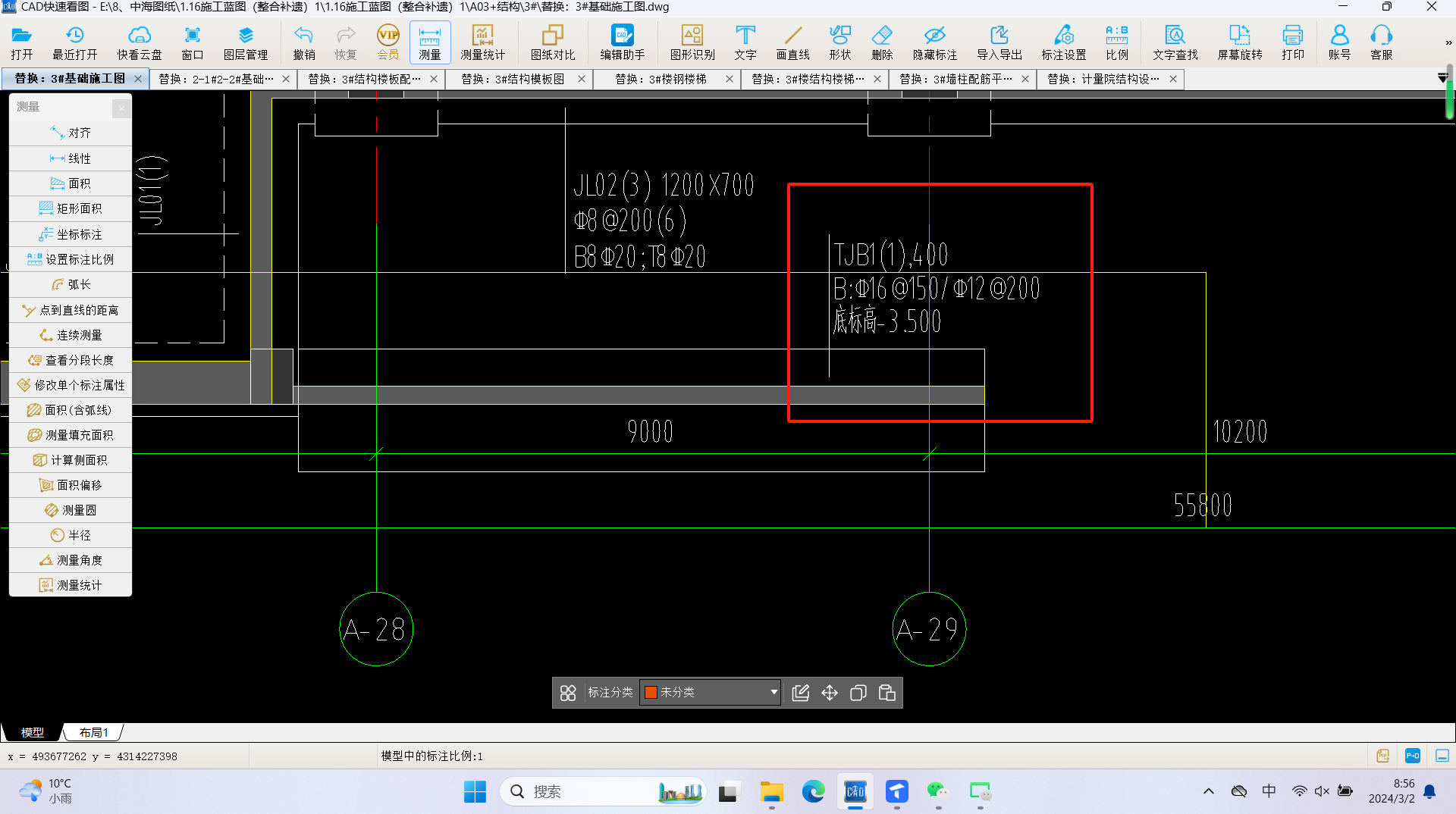Choose 半径 radius measurement
Screen dimensions: 1456x814
tap(71, 535)
